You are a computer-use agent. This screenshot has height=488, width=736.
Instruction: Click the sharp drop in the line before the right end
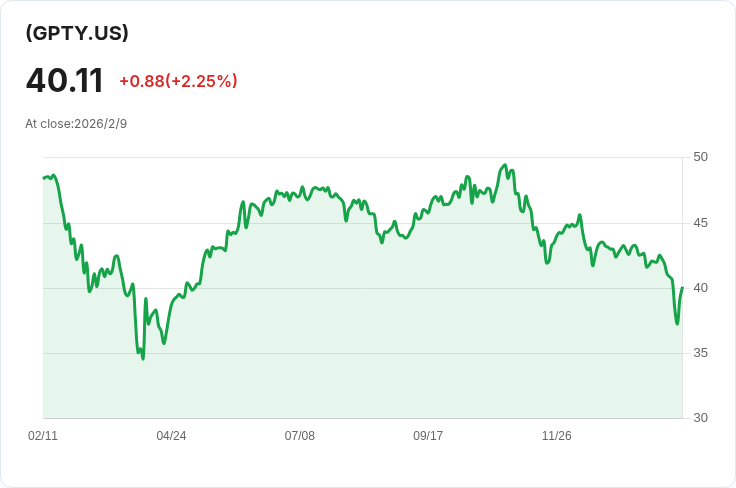[674, 305]
